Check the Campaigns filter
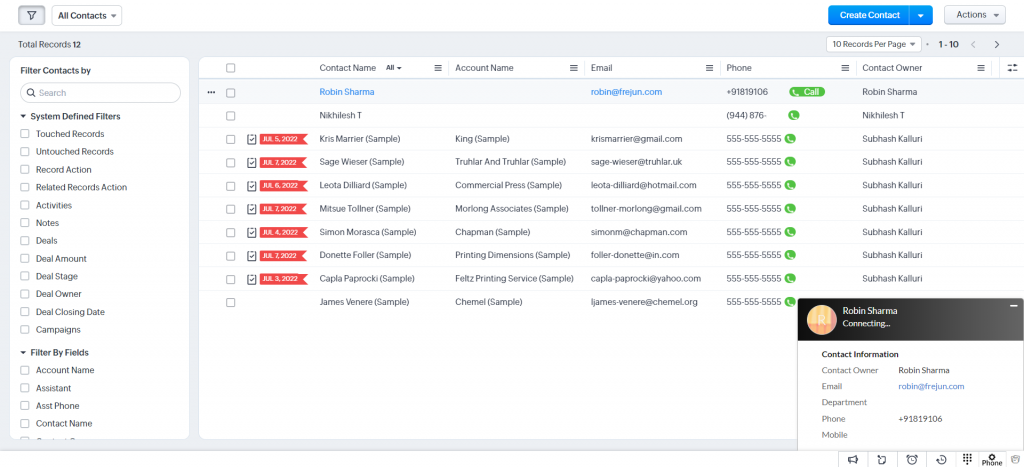 (25, 330)
